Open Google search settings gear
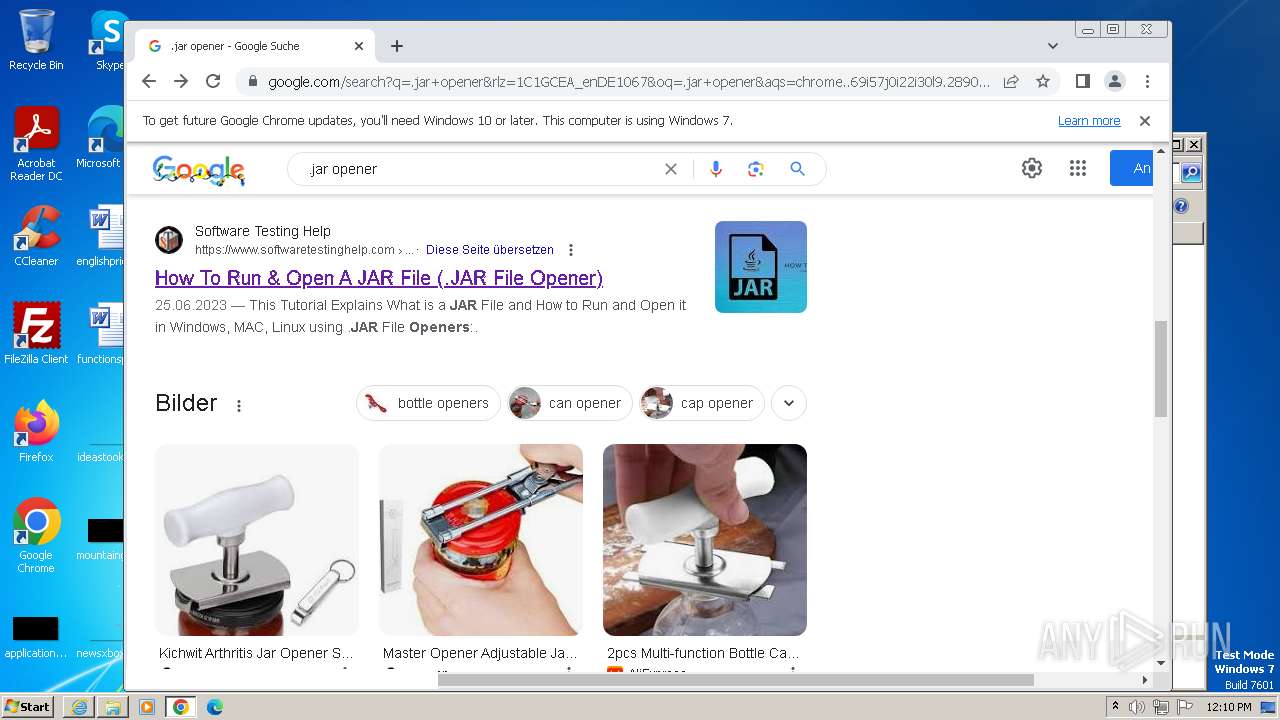1280x720 pixels. [1032, 168]
